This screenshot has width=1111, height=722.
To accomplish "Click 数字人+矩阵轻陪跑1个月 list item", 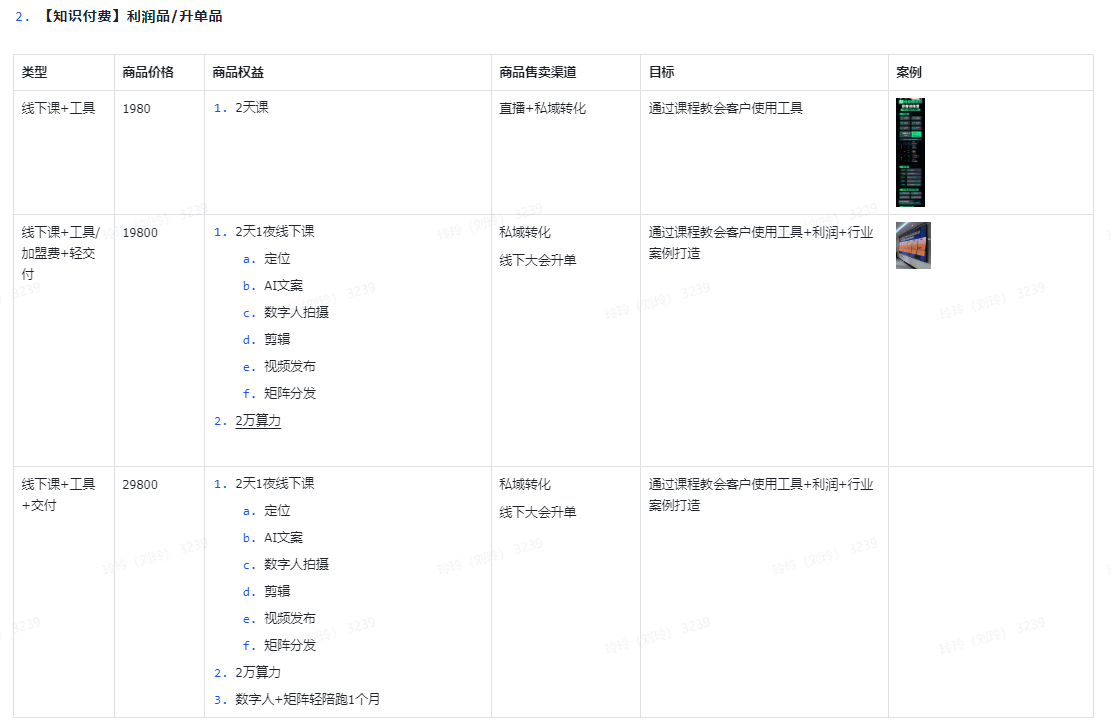I will coord(307,699).
